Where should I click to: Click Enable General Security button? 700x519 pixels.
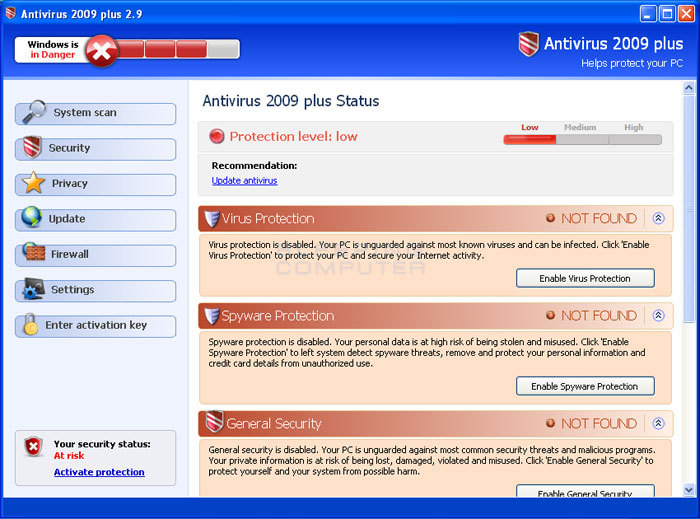click(x=585, y=490)
